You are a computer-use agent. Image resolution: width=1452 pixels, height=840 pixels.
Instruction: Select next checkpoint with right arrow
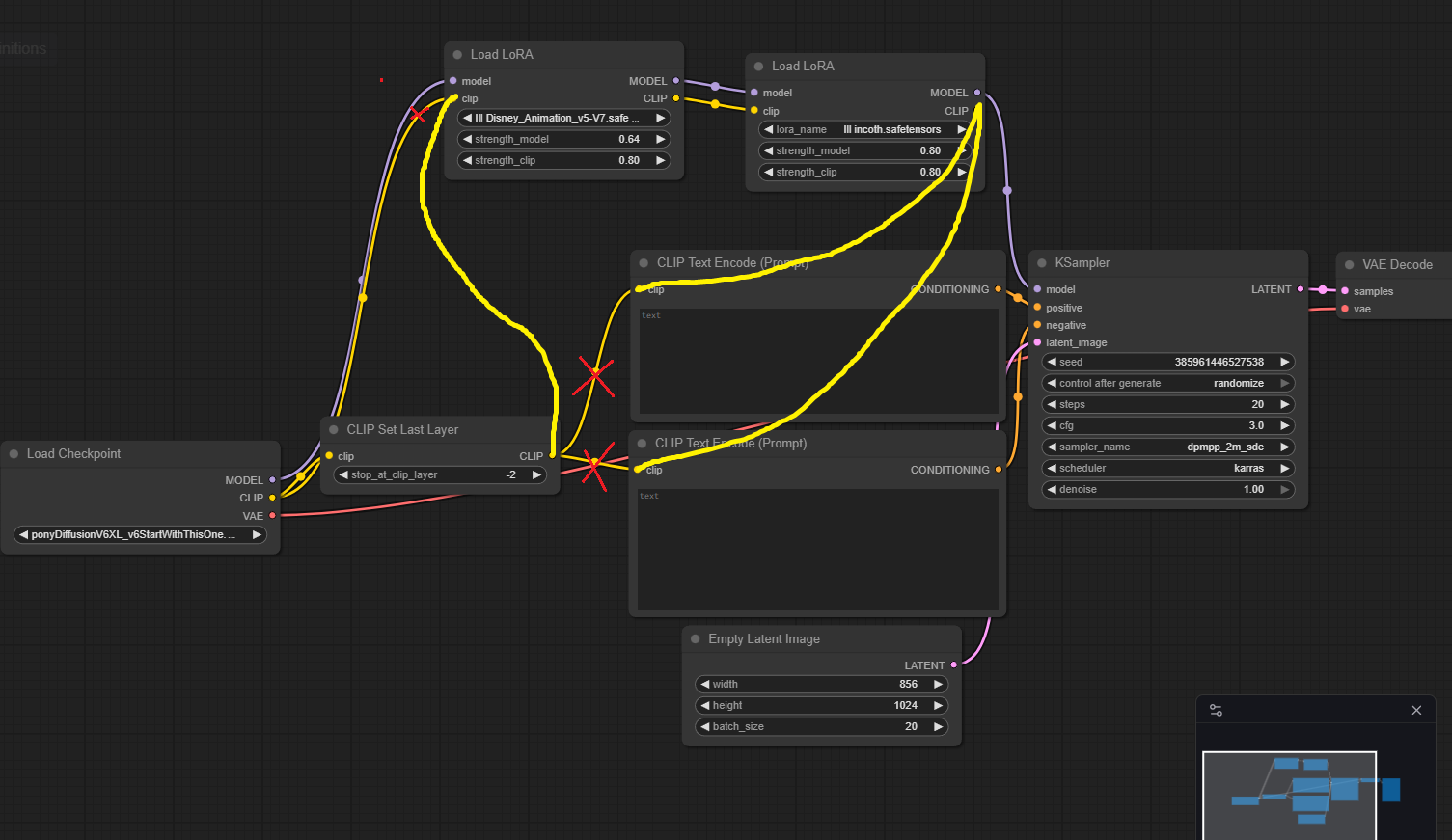[257, 535]
